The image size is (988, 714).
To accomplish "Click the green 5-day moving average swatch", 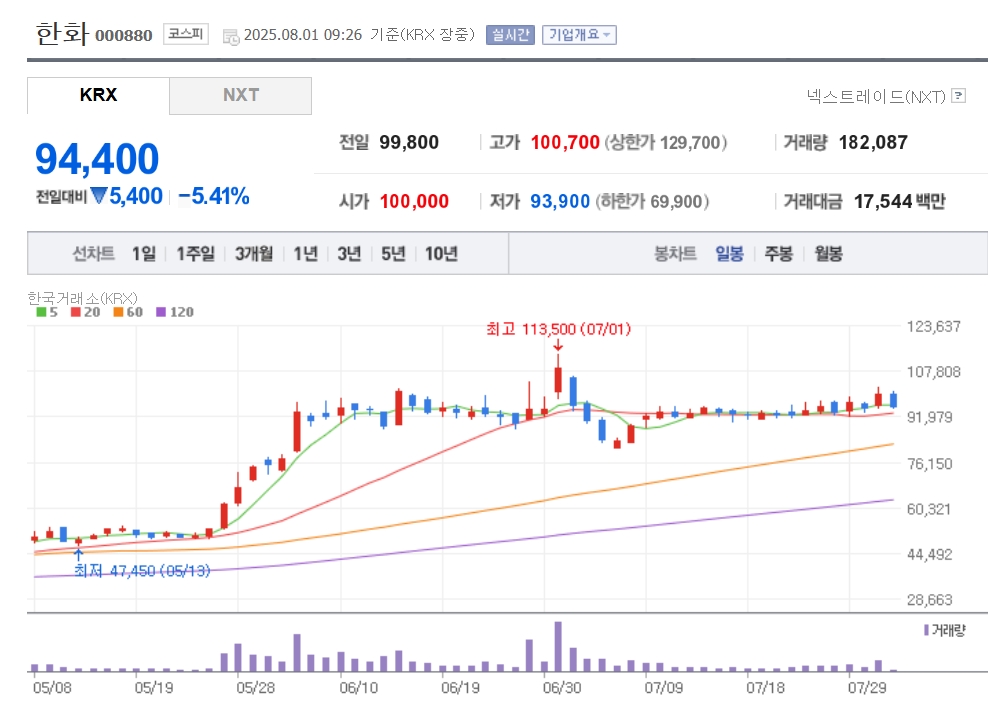I will point(41,312).
